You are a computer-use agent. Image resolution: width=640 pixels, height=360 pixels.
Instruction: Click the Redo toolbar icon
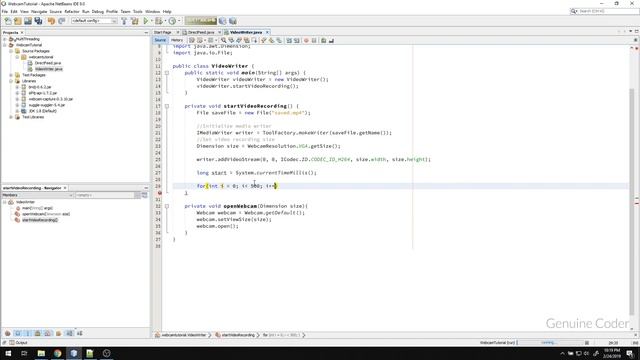pyautogui.click(x=62, y=21)
